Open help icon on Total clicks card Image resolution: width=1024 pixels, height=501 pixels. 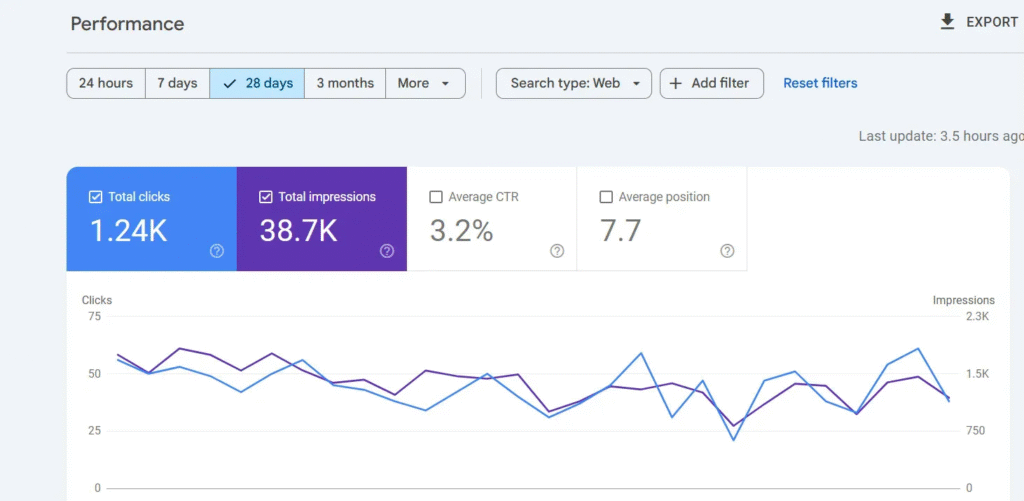pos(217,251)
